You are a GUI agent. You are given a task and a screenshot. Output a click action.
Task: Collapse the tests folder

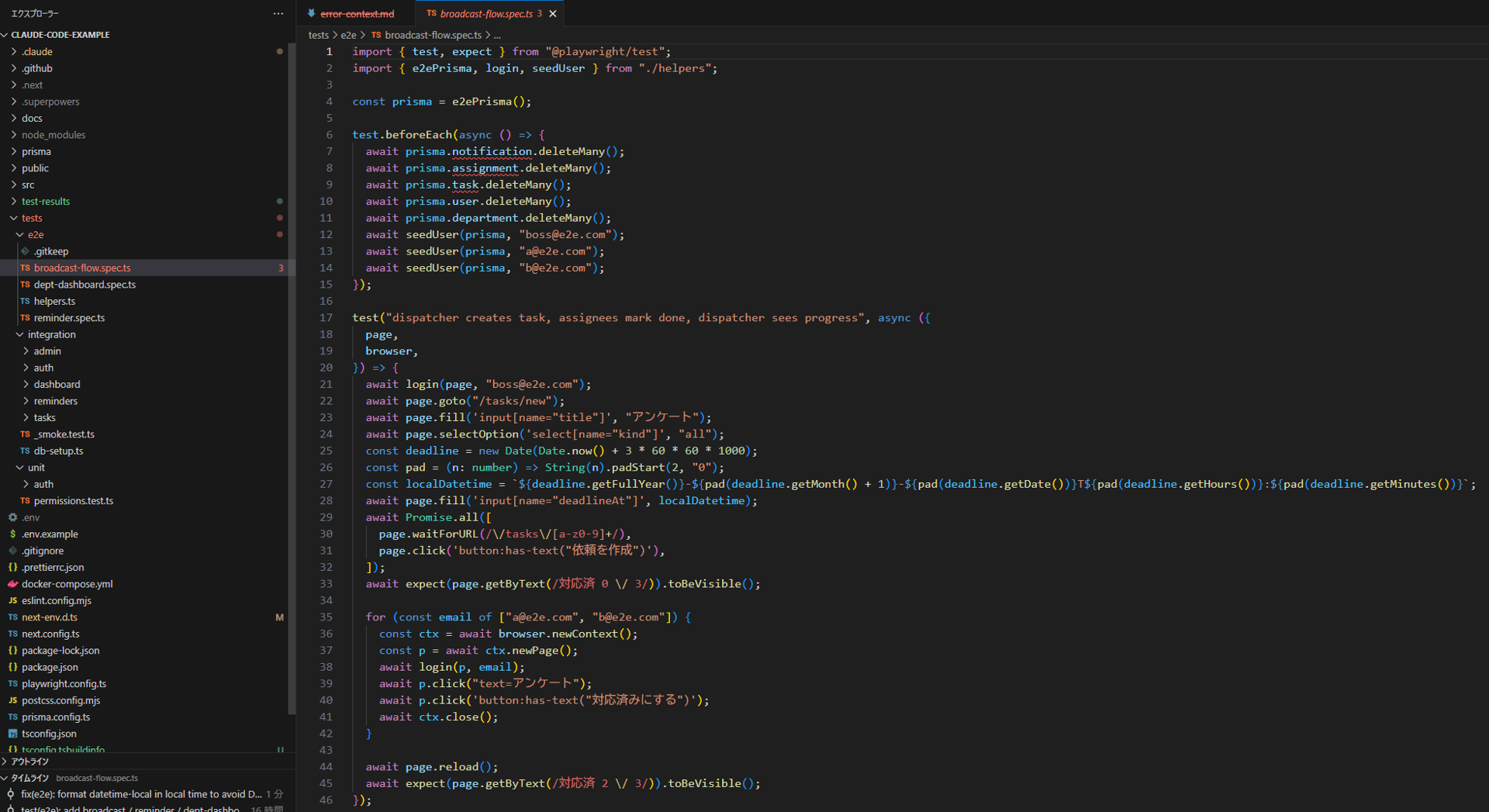pos(14,218)
